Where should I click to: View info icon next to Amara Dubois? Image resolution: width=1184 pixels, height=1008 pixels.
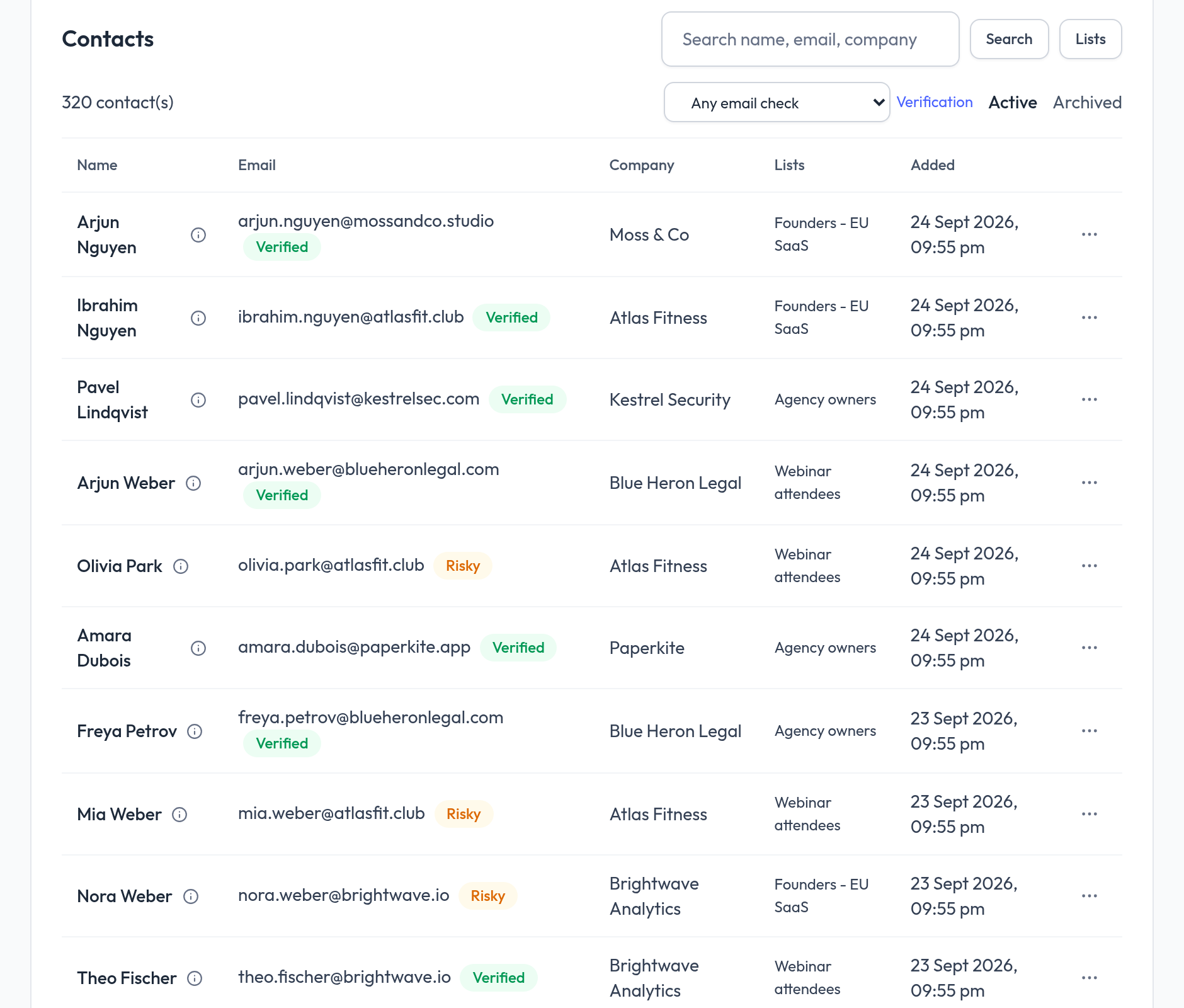[198, 648]
